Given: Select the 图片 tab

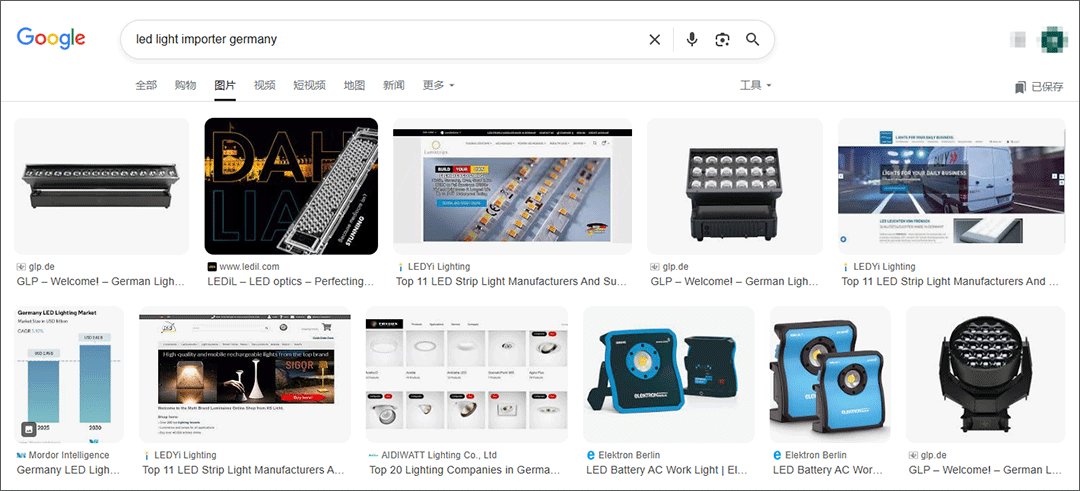Looking at the screenshot, I should (x=225, y=85).
